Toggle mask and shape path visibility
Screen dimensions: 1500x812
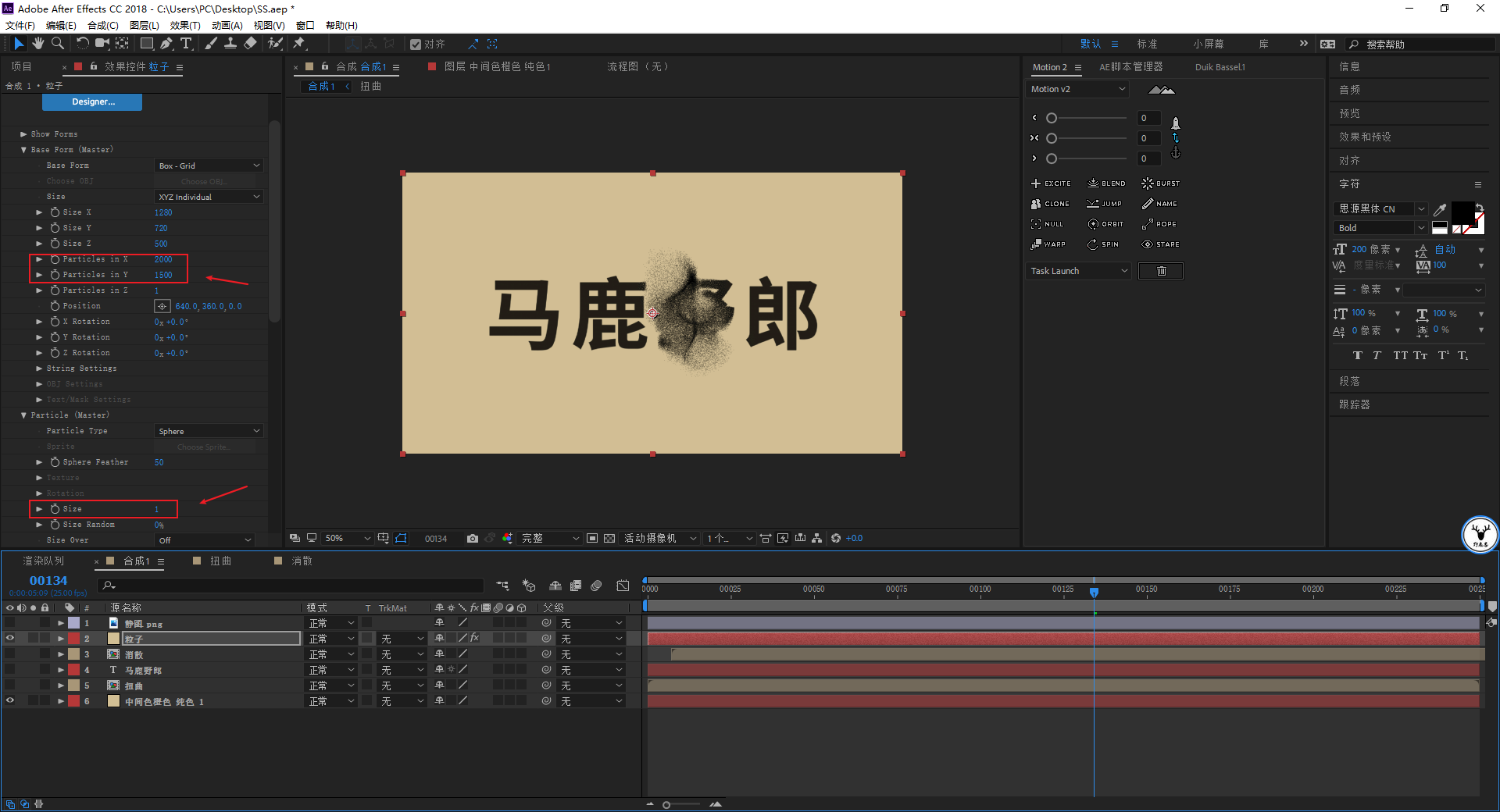(x=401, y=539)
